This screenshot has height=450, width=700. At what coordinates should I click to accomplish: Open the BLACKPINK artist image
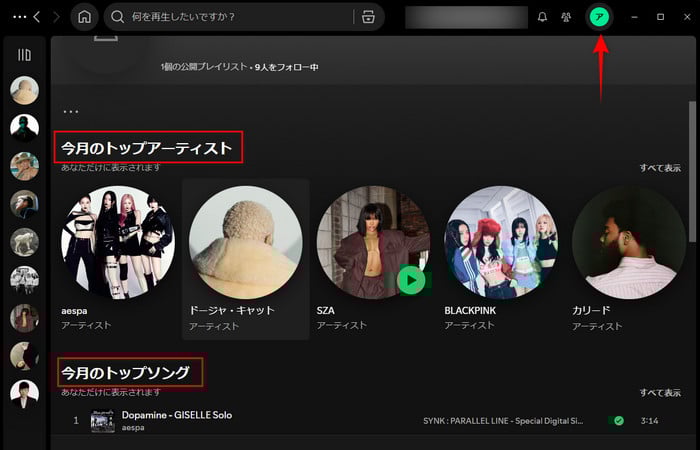(501, 242)
